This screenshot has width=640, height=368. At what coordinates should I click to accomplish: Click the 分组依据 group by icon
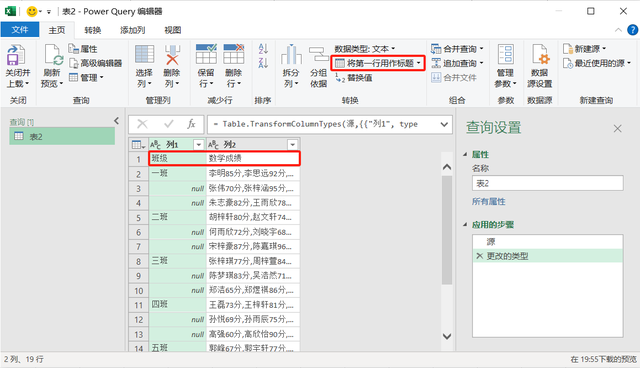click(318, 55)
